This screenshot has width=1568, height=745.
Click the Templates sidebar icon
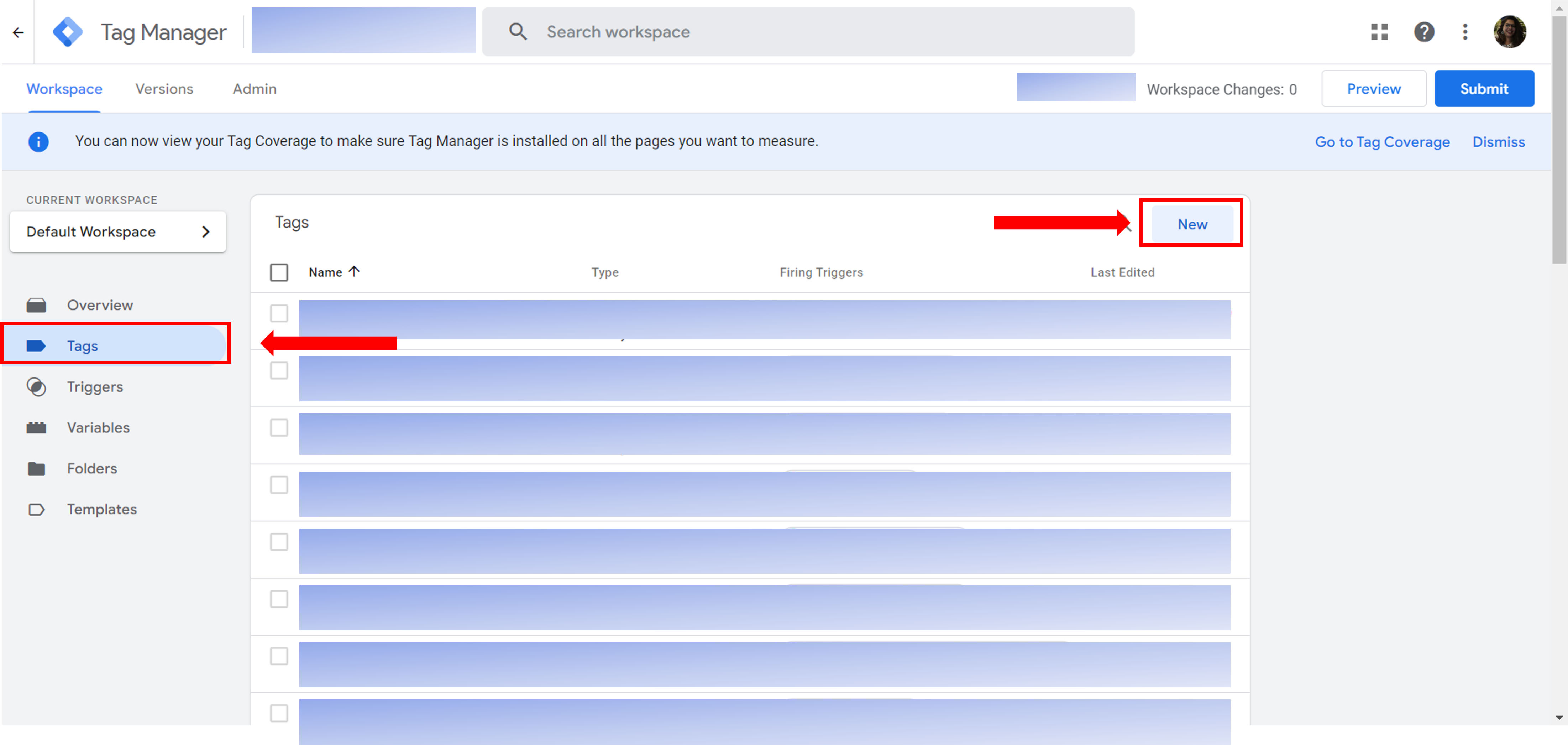pyautogui.click(x=37, y=509)
